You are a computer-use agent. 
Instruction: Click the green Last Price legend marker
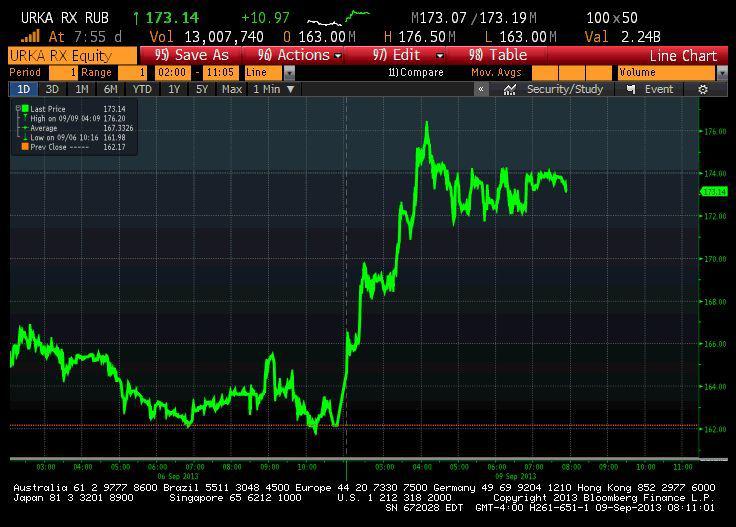pyautogui.click(x=24, y=108)
